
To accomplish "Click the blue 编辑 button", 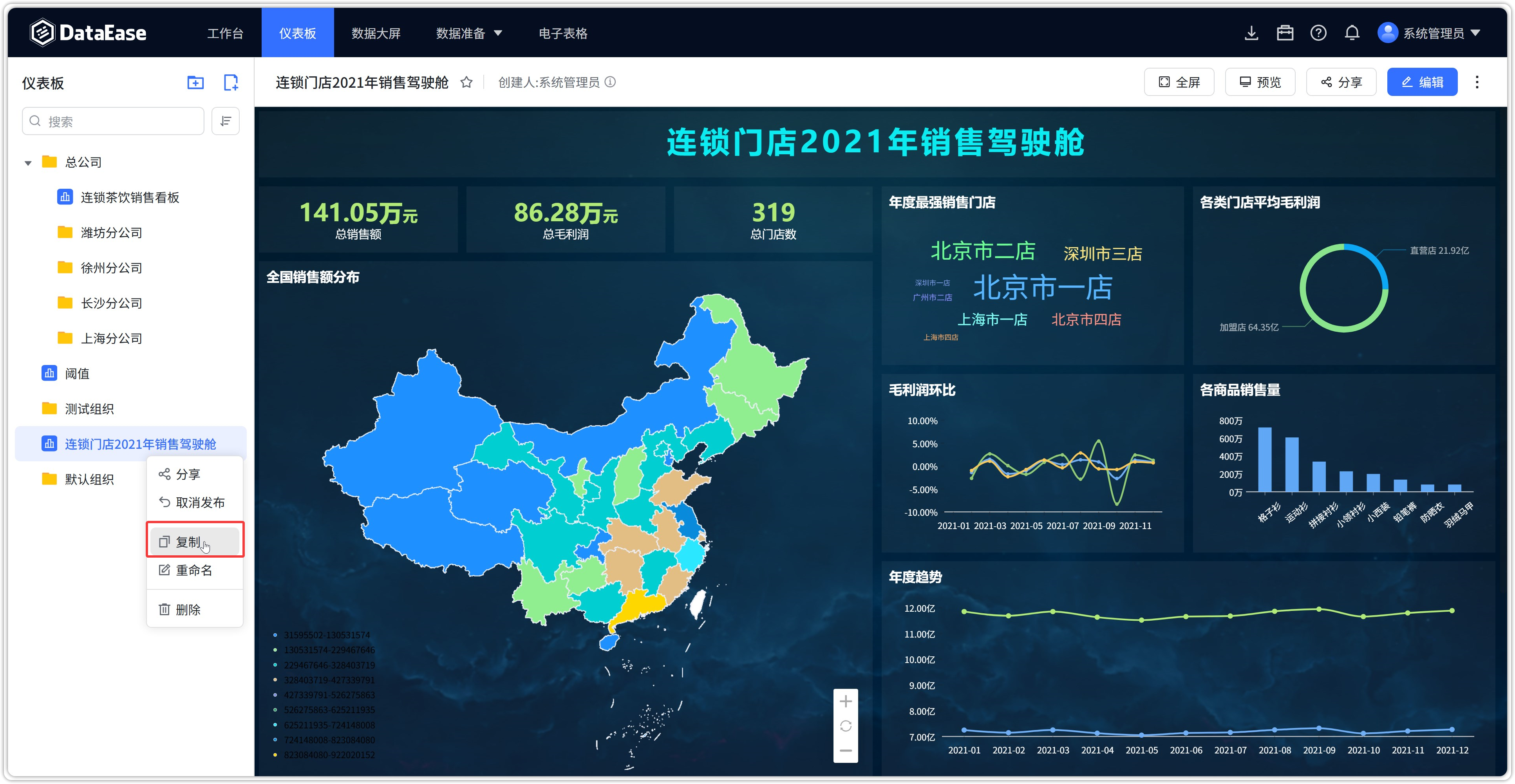I will [x=1422, y=82].
